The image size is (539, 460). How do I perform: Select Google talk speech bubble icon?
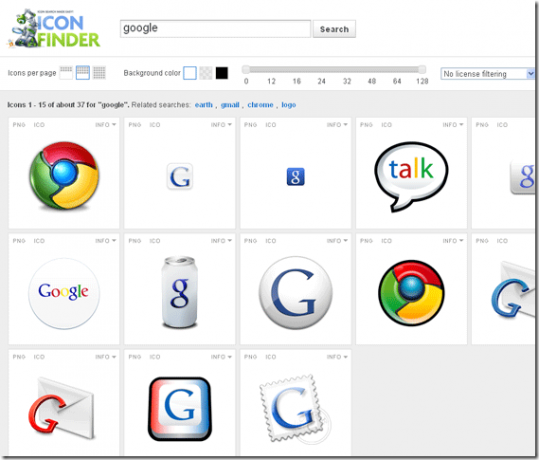click(411, 176)
